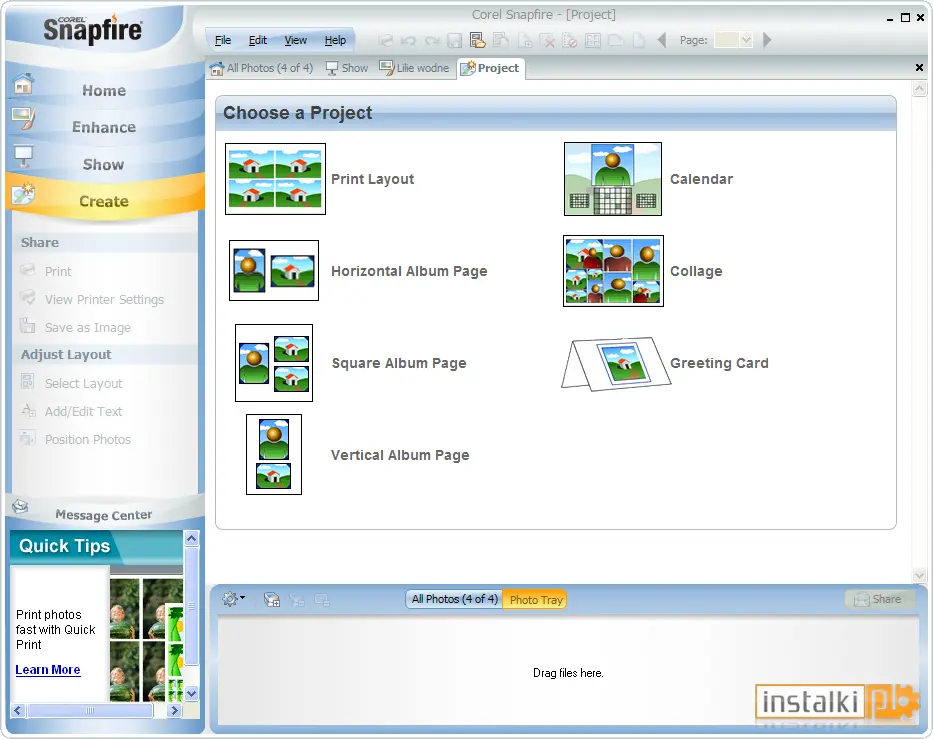933x739 pixels.
Task: Click Quick Tips scroll up arrow
Action: pos(192,538)
